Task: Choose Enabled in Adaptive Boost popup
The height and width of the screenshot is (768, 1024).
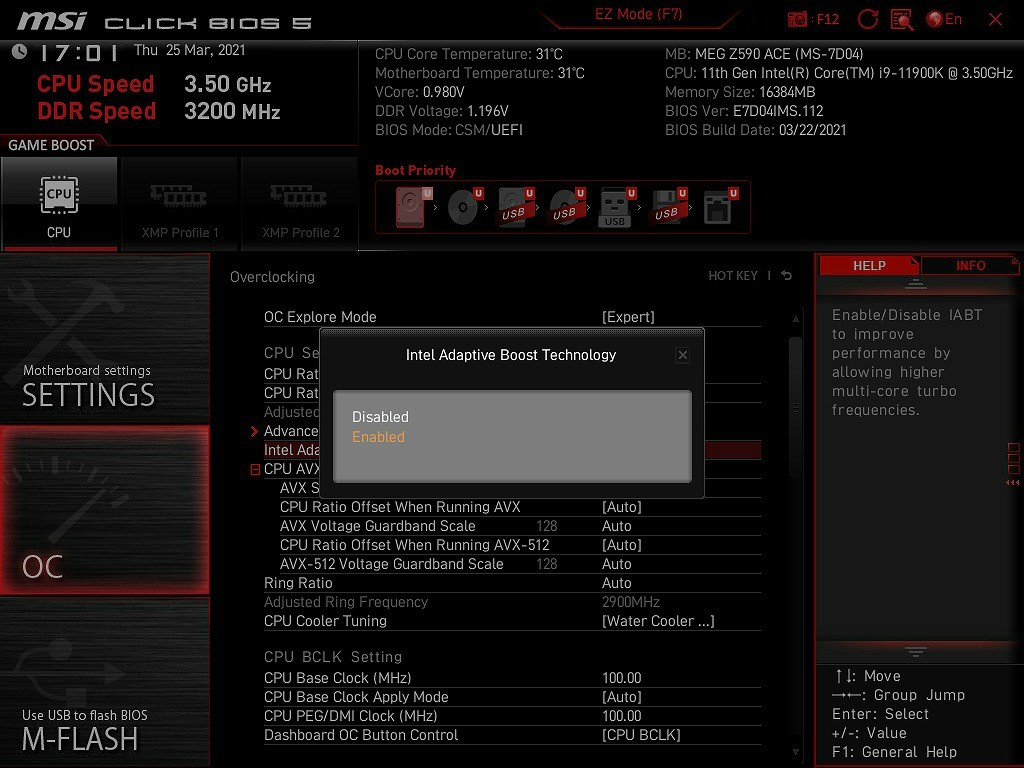Action: click(378, 437)
